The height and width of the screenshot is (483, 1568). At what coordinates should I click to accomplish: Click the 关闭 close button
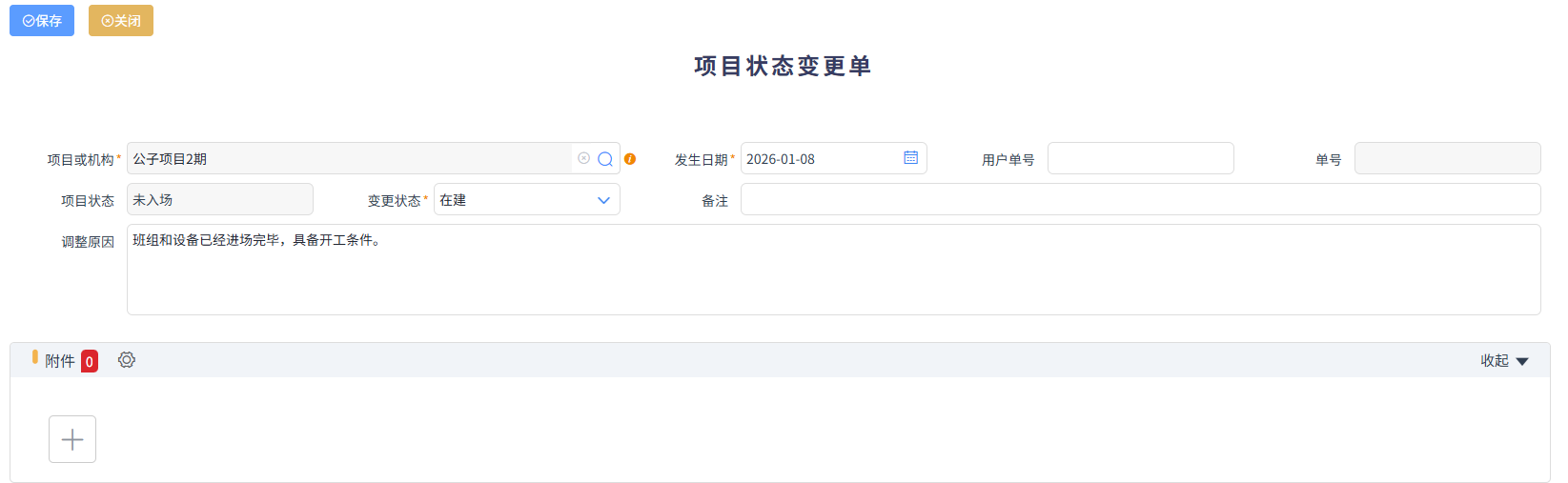click(121, 20)
